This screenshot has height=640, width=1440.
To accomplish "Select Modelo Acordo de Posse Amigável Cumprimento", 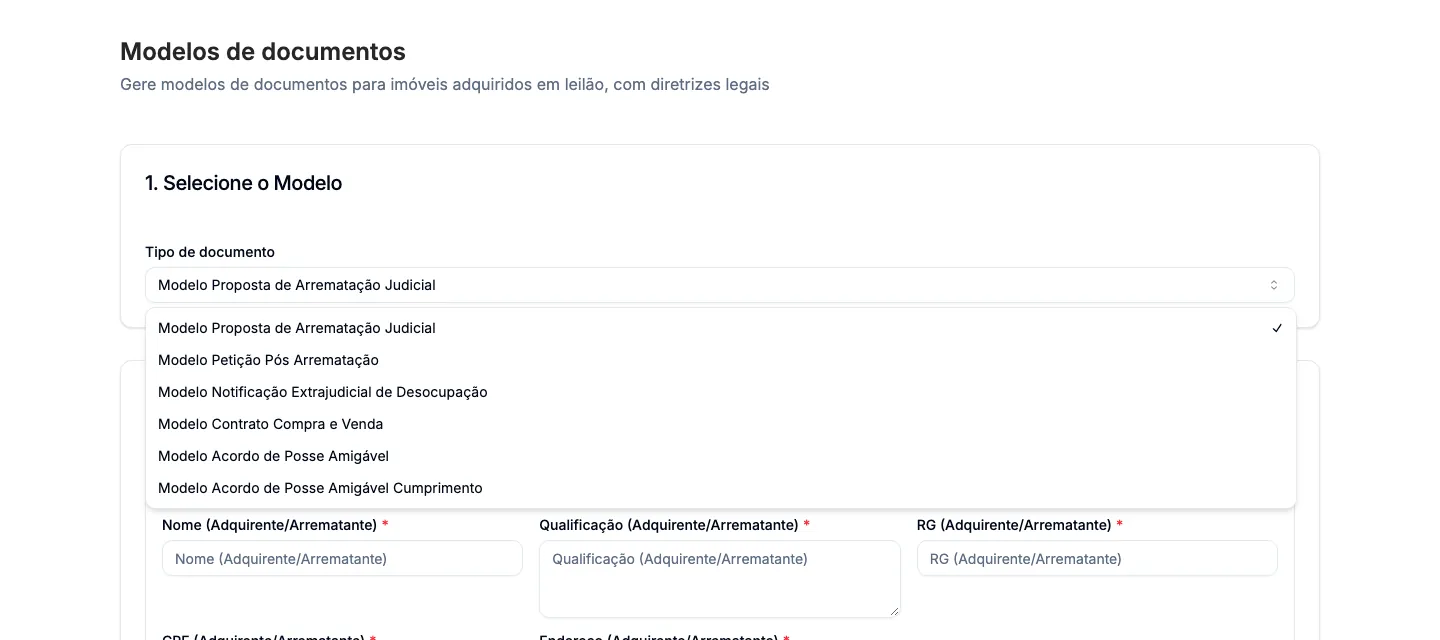I will (720, 488).
